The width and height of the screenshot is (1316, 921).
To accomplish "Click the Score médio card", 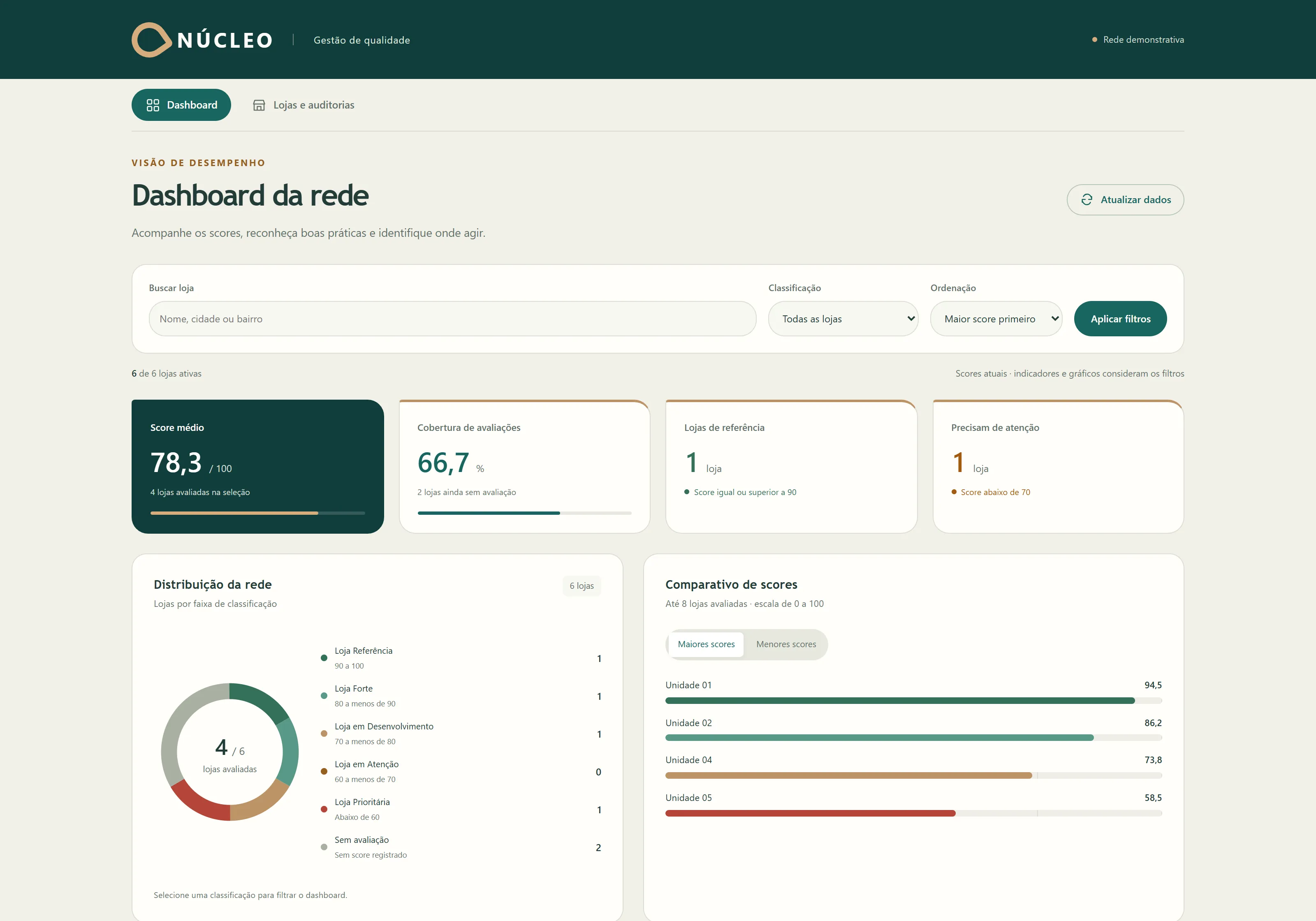I will [x=257, y=467].
